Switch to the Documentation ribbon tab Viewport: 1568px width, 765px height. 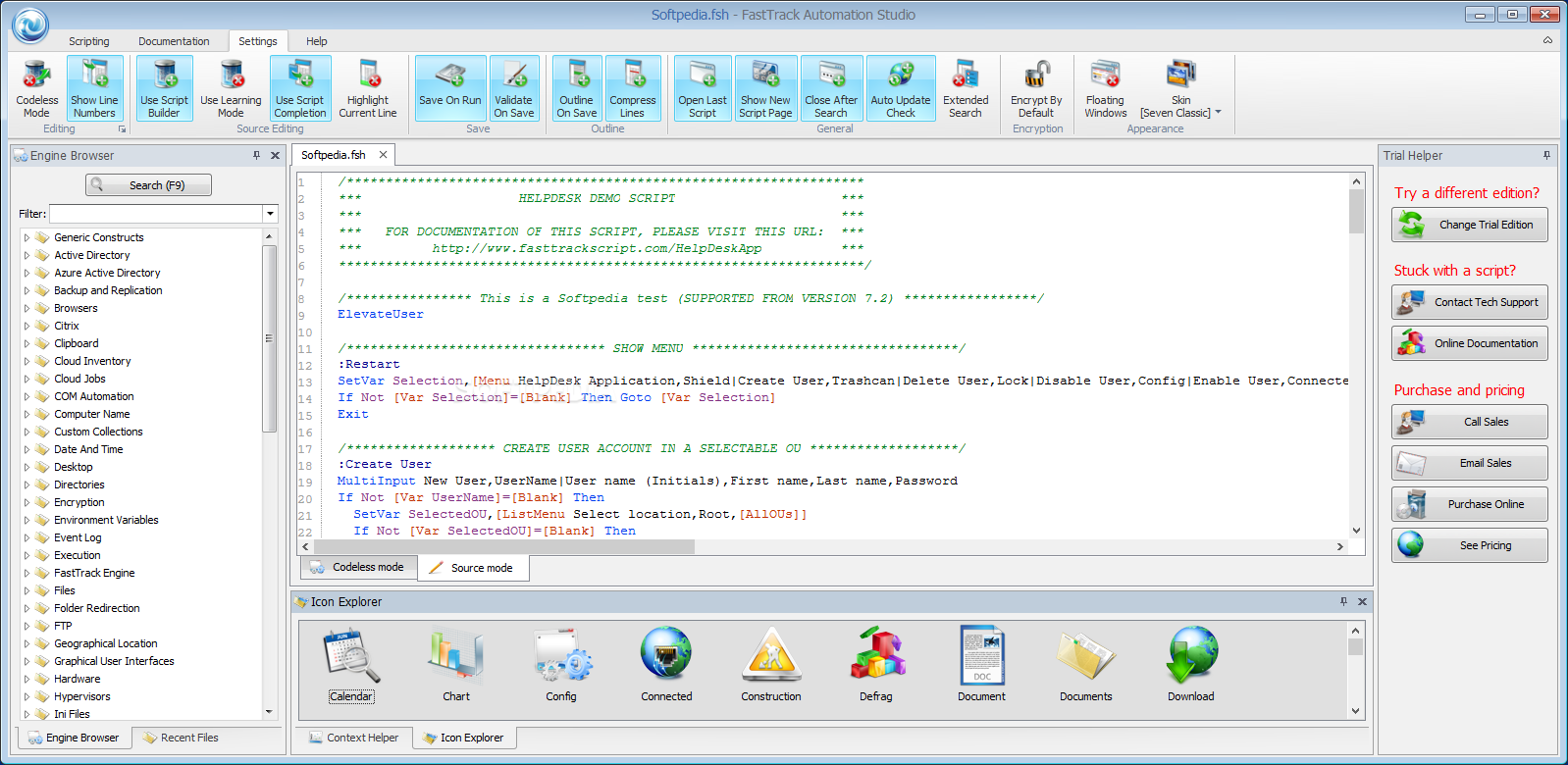[174, 41]
